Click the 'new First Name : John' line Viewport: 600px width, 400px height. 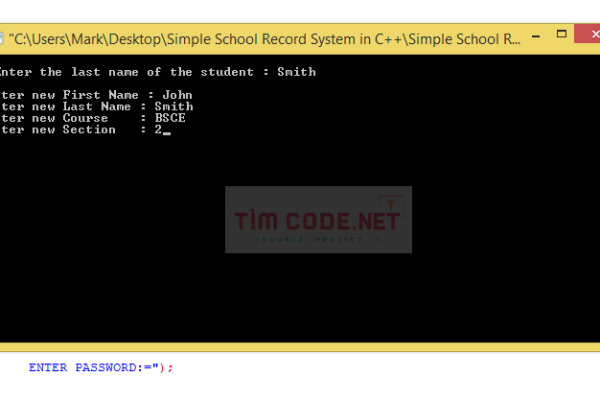click(96, 95)
